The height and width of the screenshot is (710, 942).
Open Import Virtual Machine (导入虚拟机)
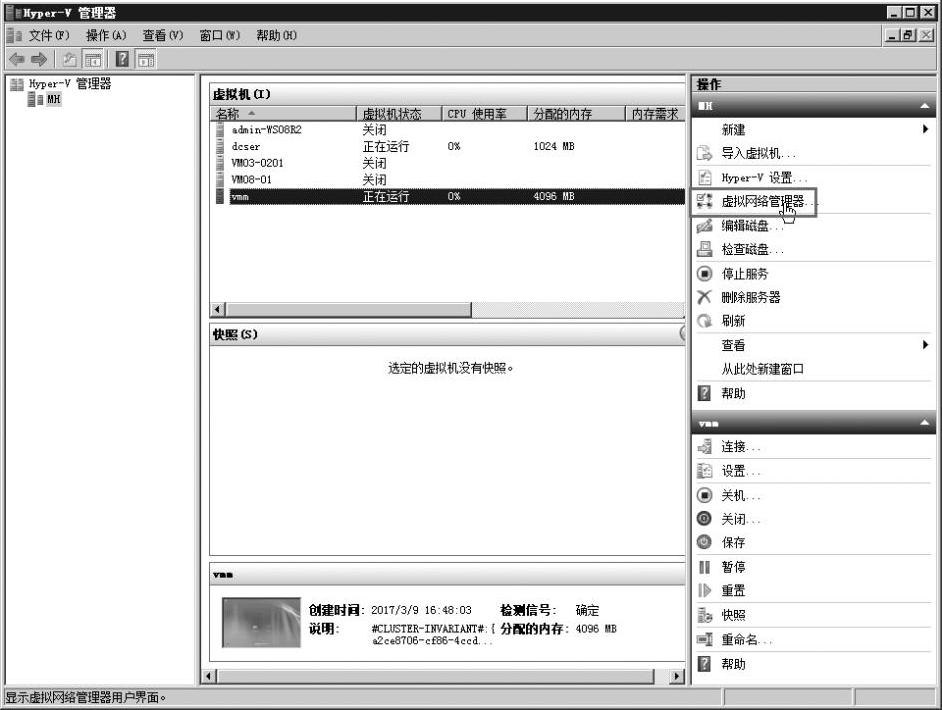coord(758,153)
